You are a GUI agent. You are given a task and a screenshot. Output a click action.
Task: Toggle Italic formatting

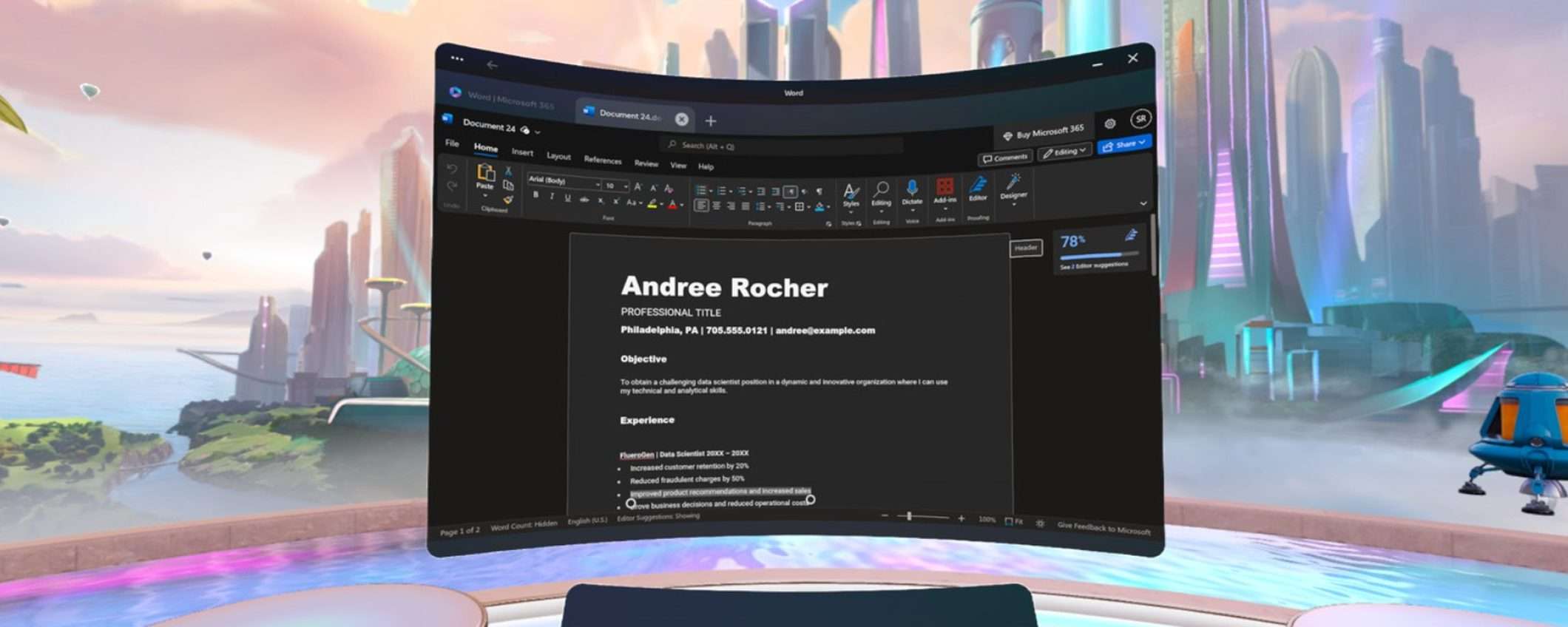pyautogui.click(x=552, y=197)
